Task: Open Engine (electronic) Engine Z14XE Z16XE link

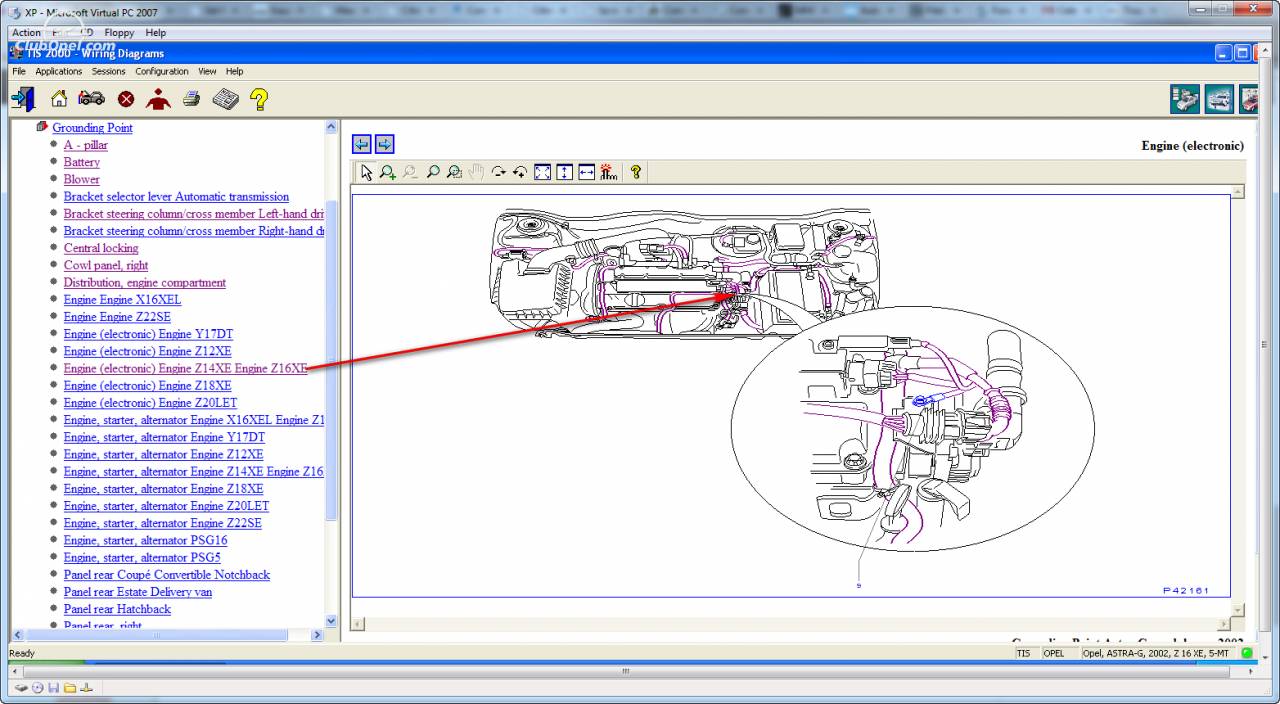Action: (x=186, y=369)
